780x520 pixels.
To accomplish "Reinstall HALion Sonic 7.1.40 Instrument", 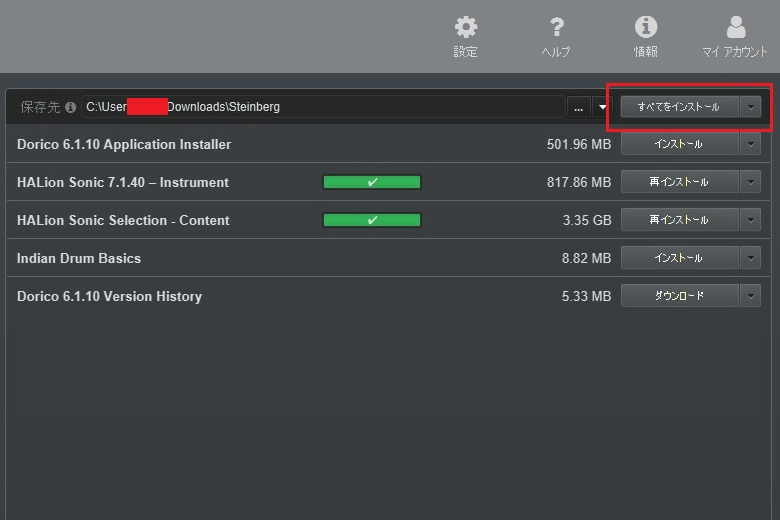I will pos(679,182).
